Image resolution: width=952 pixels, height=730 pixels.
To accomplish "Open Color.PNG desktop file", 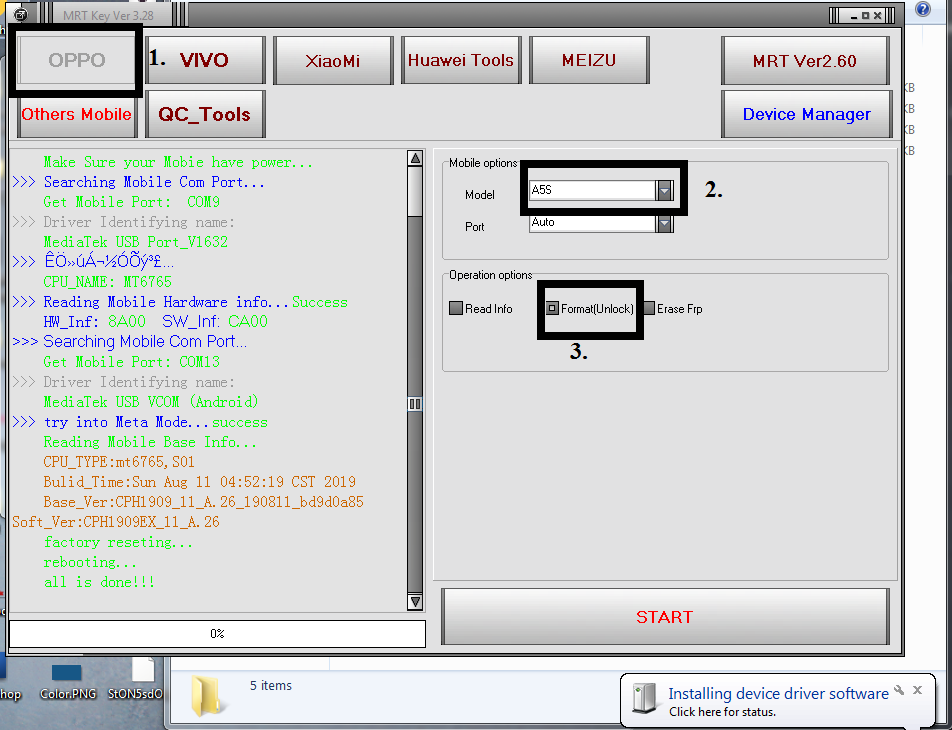I will point(67,680).
